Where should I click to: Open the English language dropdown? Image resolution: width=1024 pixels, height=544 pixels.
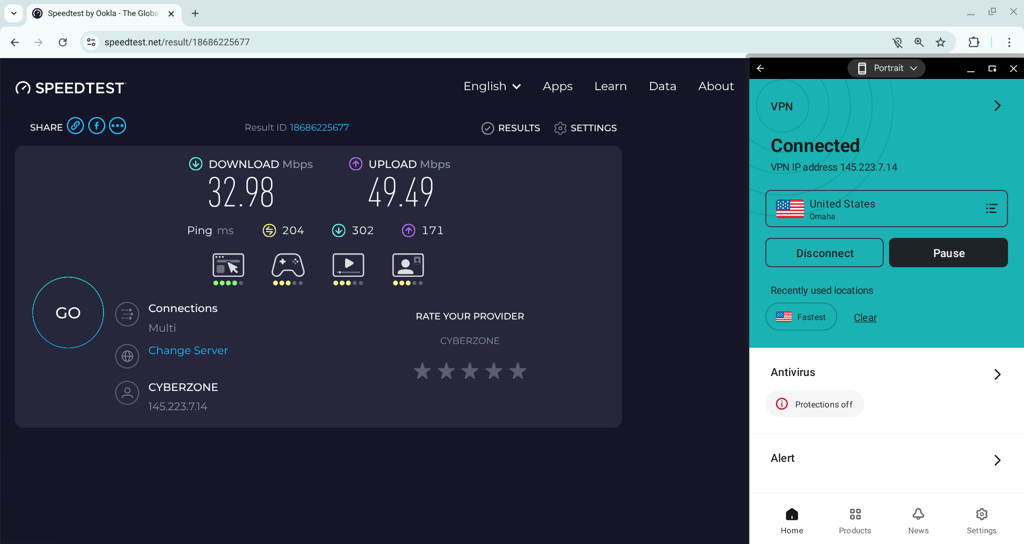(x=492, y=86)
